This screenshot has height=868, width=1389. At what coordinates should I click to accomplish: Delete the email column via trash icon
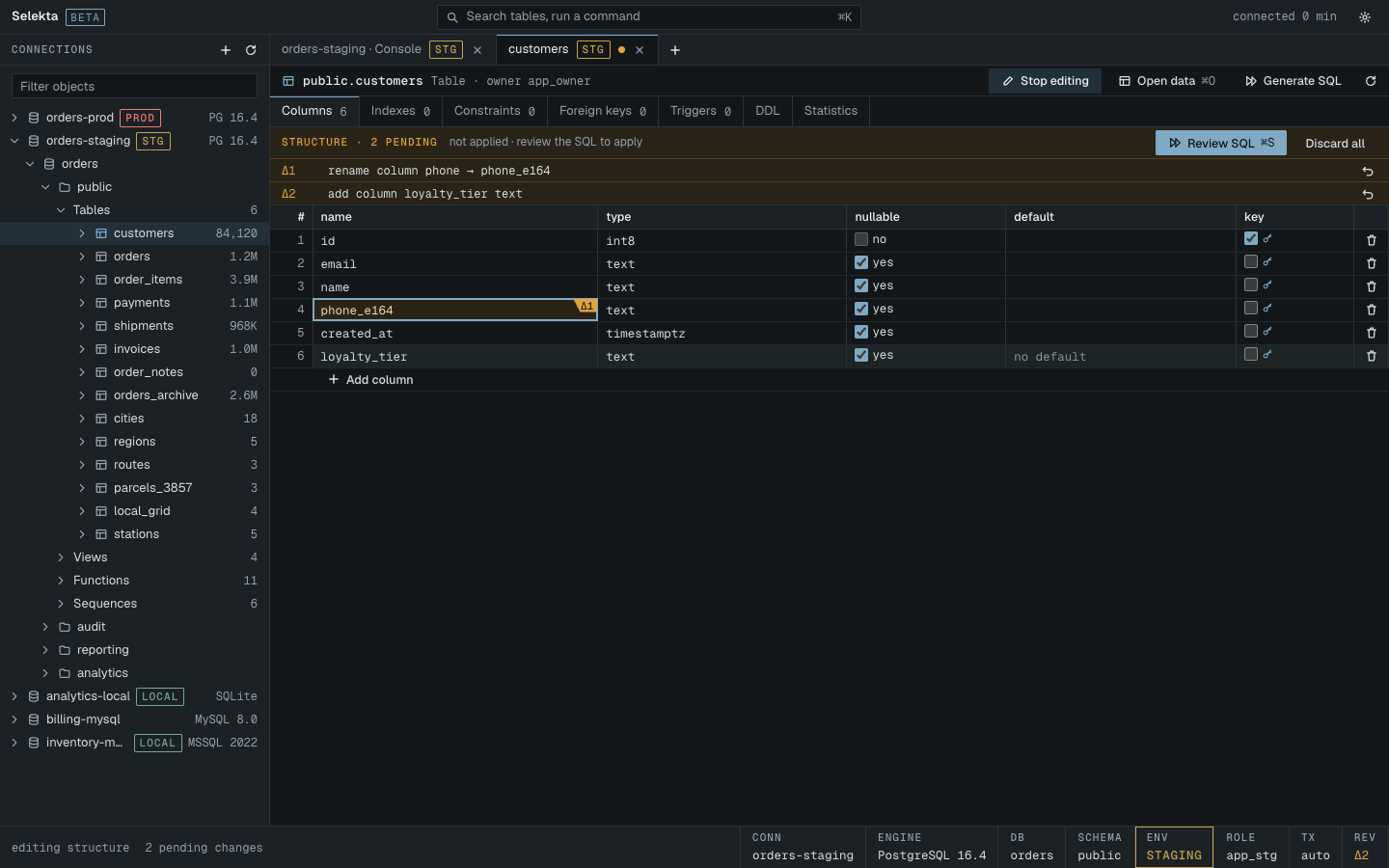point(1372,263)
